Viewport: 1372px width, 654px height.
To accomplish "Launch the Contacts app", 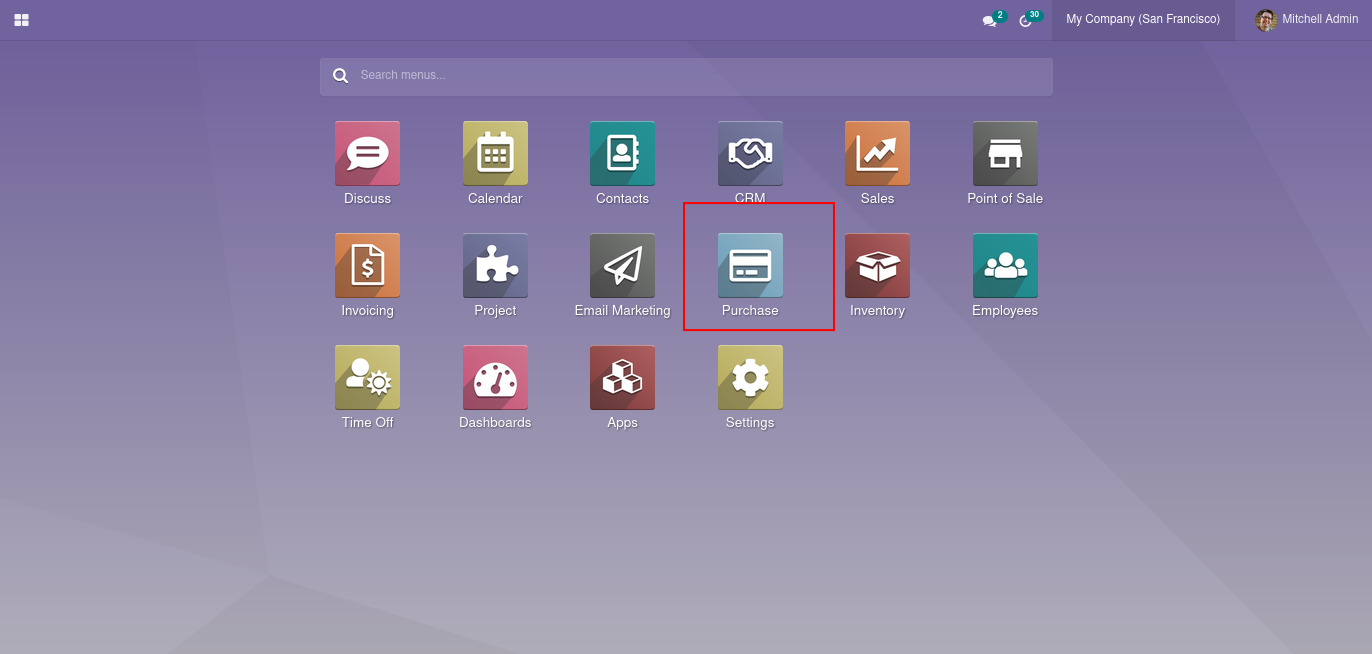I will coord(622,154).
